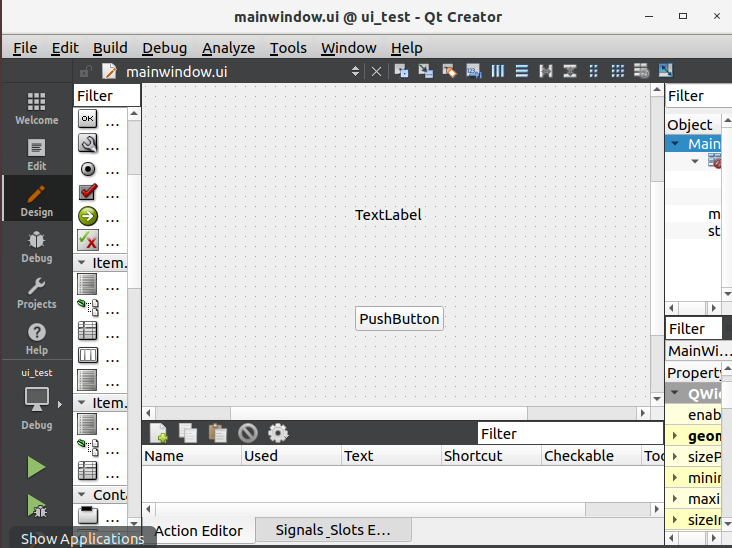Apply form layout (two-column dots)

[x=593, y=71]
